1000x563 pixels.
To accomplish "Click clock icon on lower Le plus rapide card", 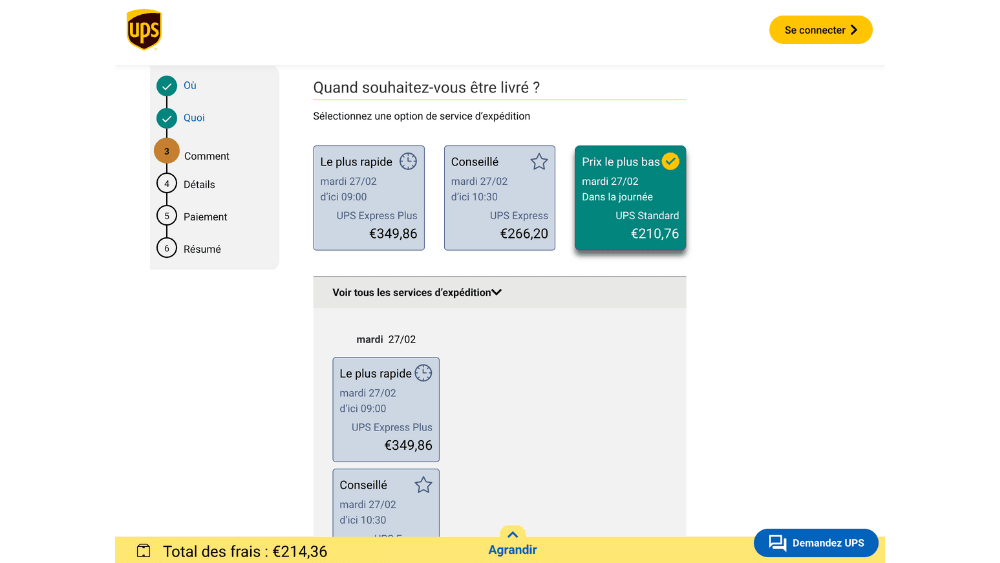I will coord(423,373).
